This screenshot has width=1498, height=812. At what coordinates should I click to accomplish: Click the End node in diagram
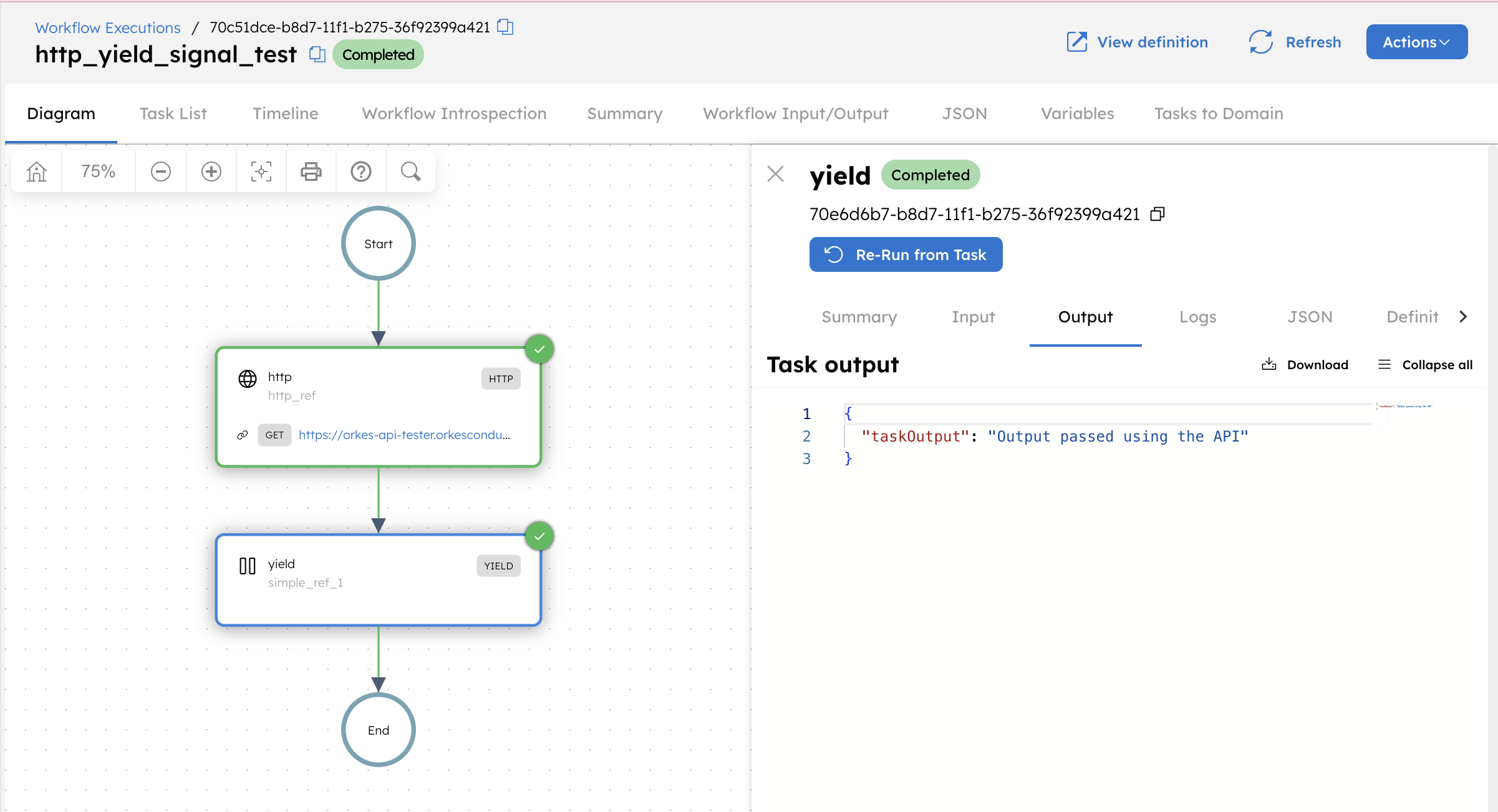point(379,730)
